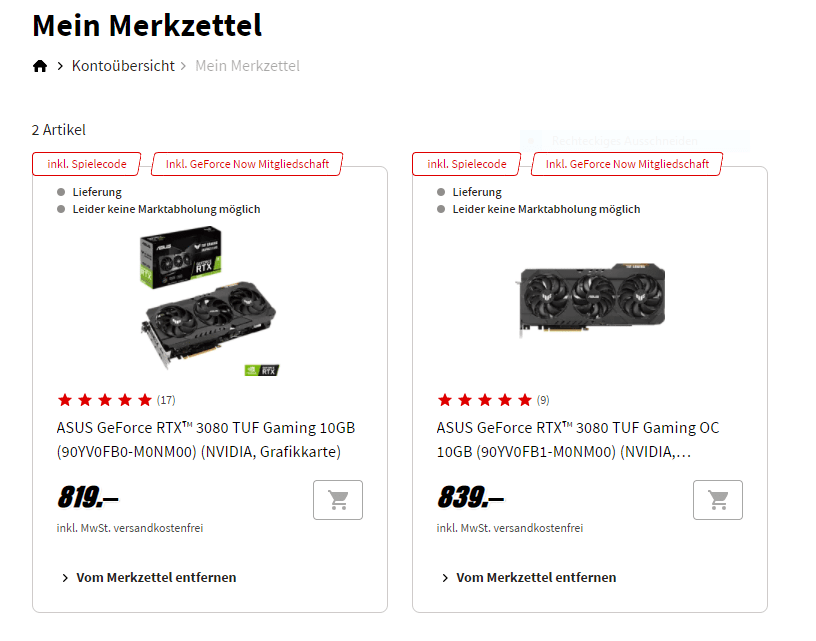Click the (17) review count

click(166, 400)
